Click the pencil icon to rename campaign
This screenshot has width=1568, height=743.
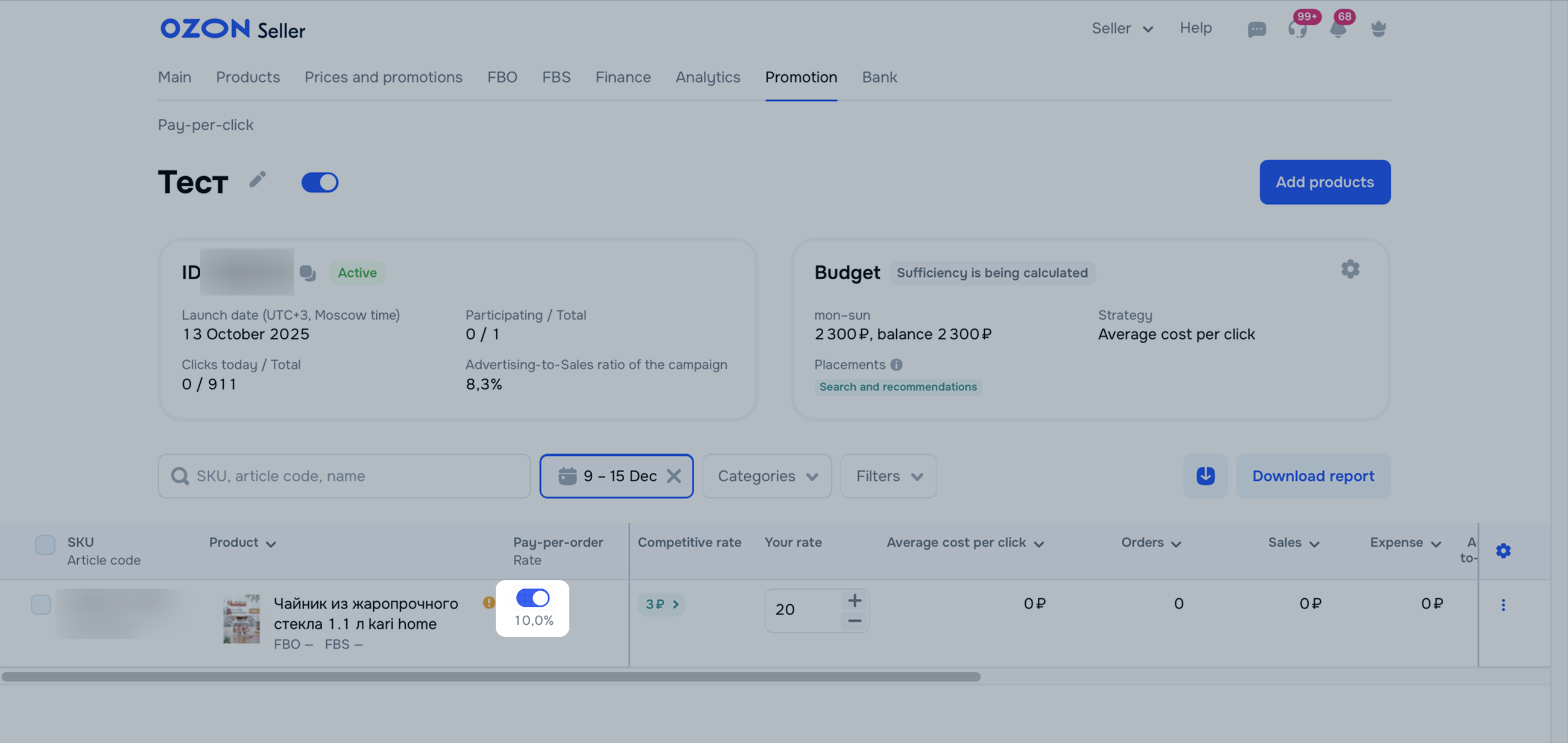258,180
